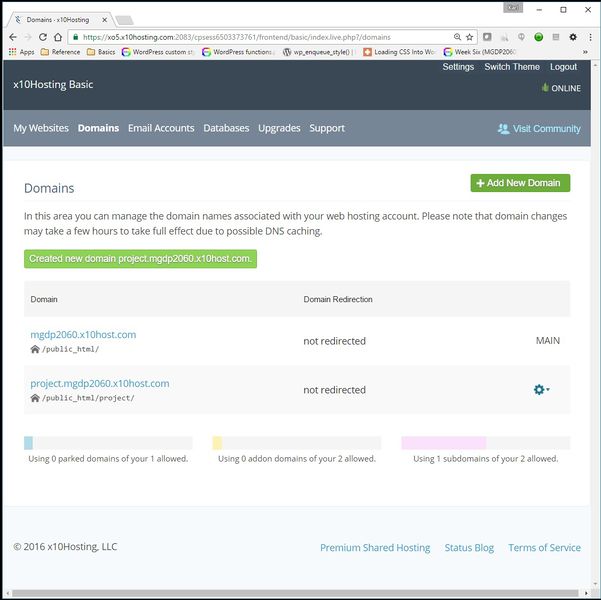This screenshot has height=600, width=601.
Task: Click x10Hosting Basic header title
Action: [53, 84]
